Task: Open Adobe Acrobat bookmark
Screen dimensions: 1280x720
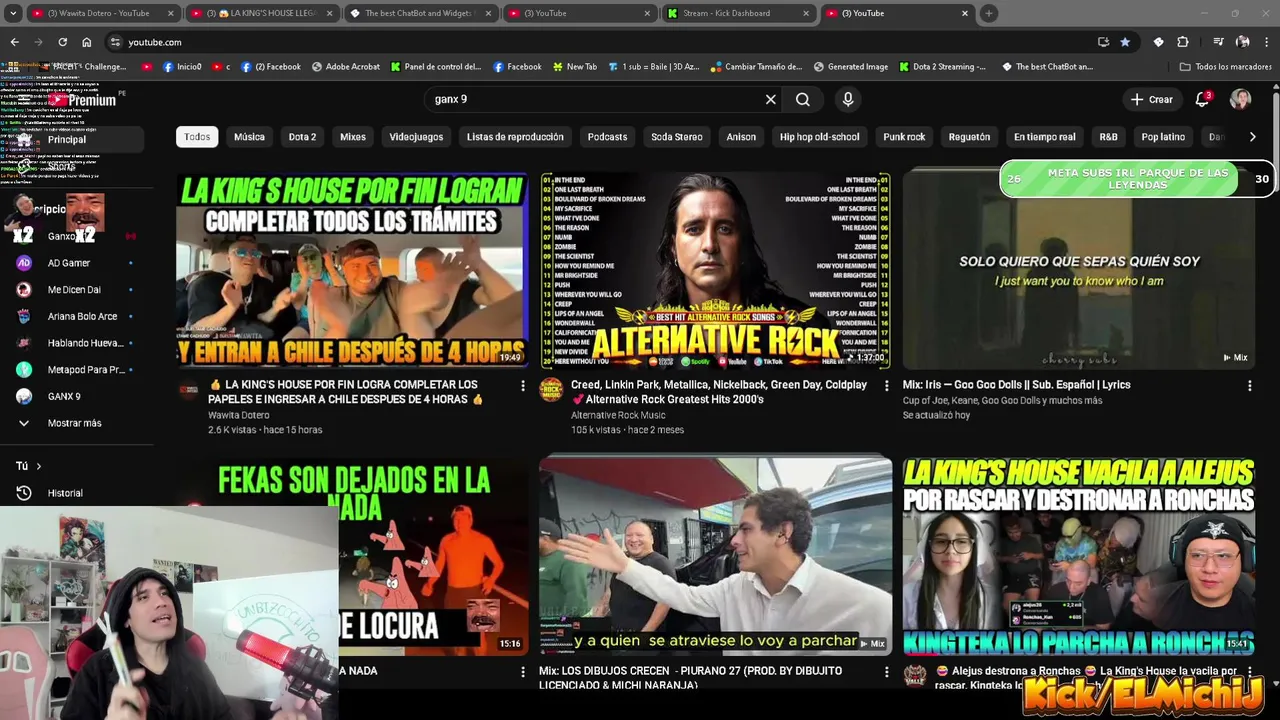Action: (x=346, y=67)
